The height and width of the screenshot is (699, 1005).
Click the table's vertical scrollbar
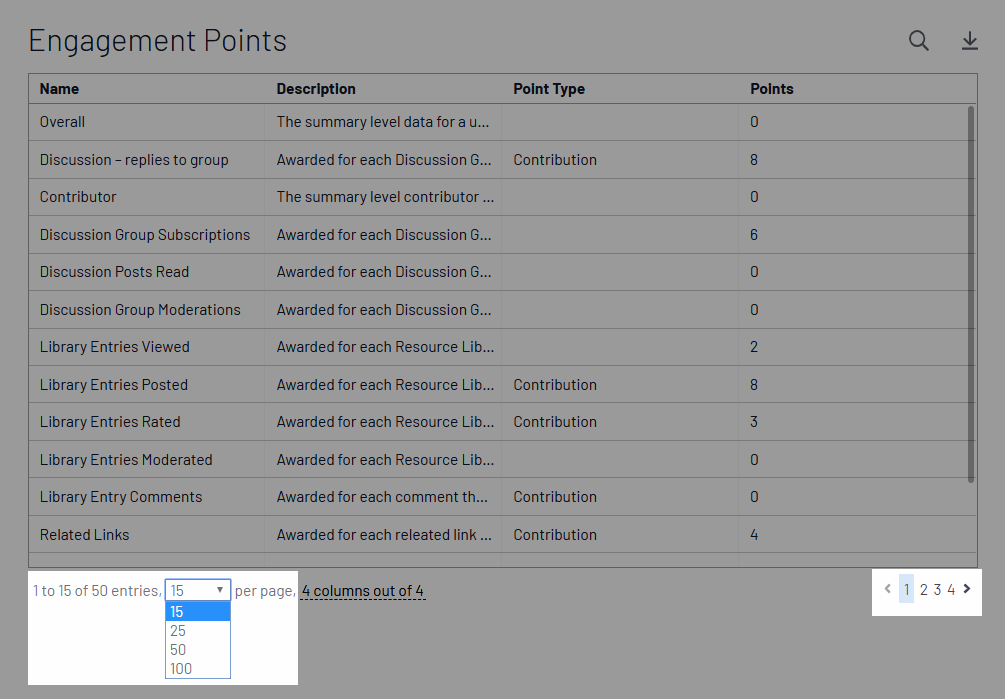[971, 294]
